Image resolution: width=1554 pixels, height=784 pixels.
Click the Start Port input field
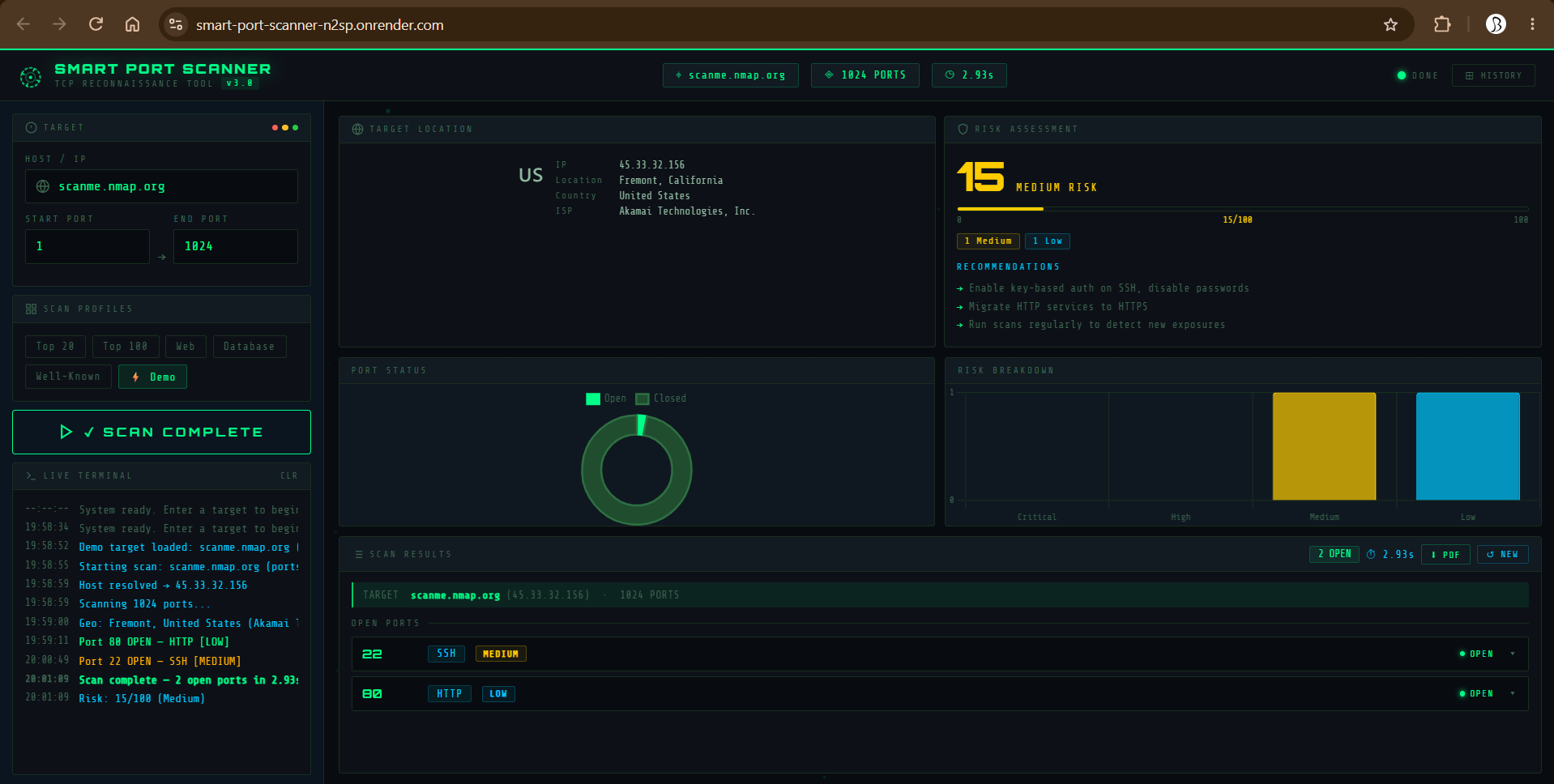point(88,246)
